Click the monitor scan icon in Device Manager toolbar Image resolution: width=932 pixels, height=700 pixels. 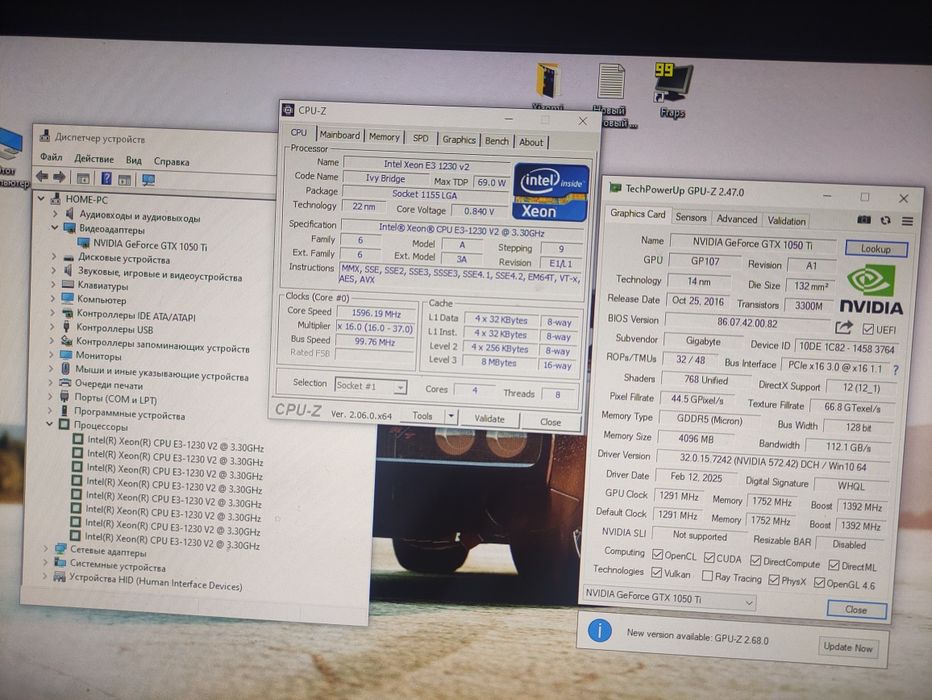click(x=149, y=179)
